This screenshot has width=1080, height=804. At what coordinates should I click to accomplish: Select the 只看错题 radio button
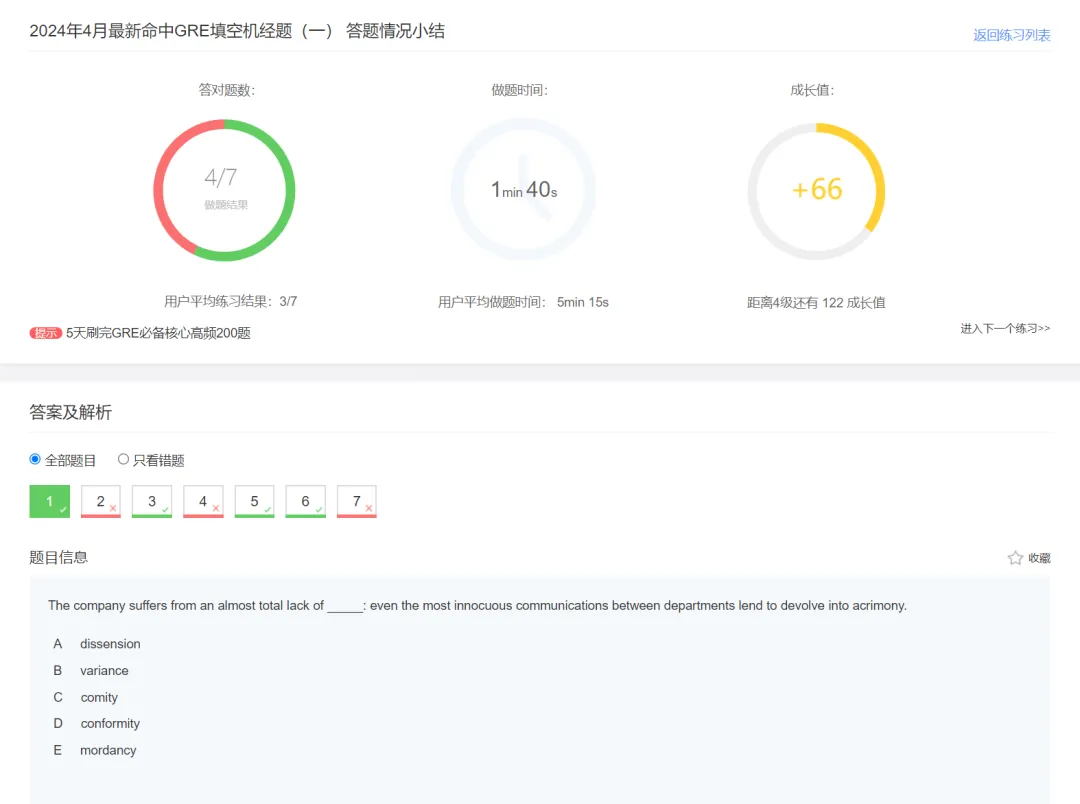pyautogui.click(x=124, y=460)
